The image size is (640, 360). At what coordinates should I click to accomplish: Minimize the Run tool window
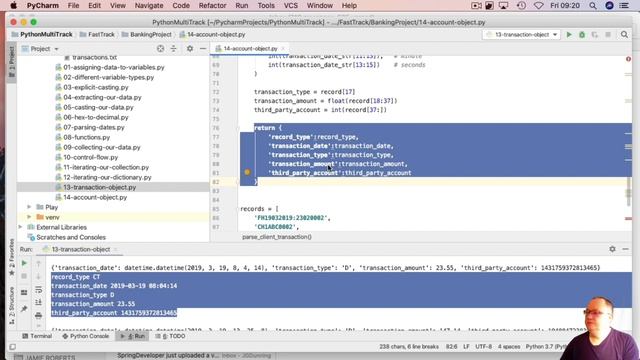[x=625, y=249]
